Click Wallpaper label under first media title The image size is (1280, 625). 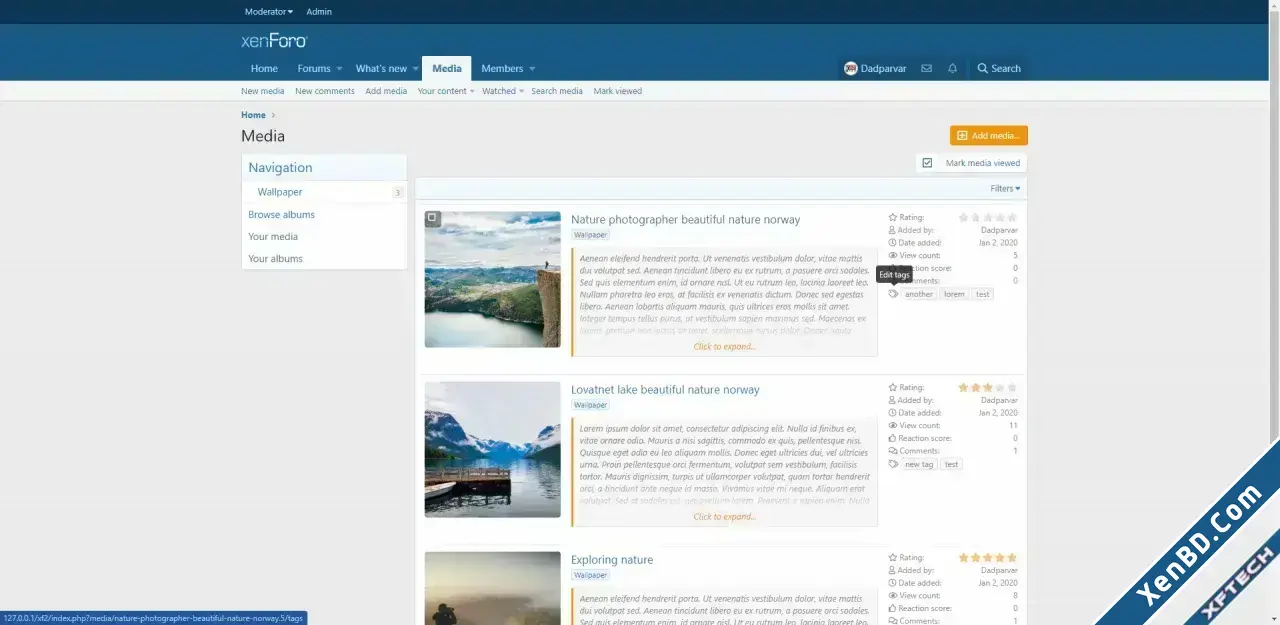591,235
